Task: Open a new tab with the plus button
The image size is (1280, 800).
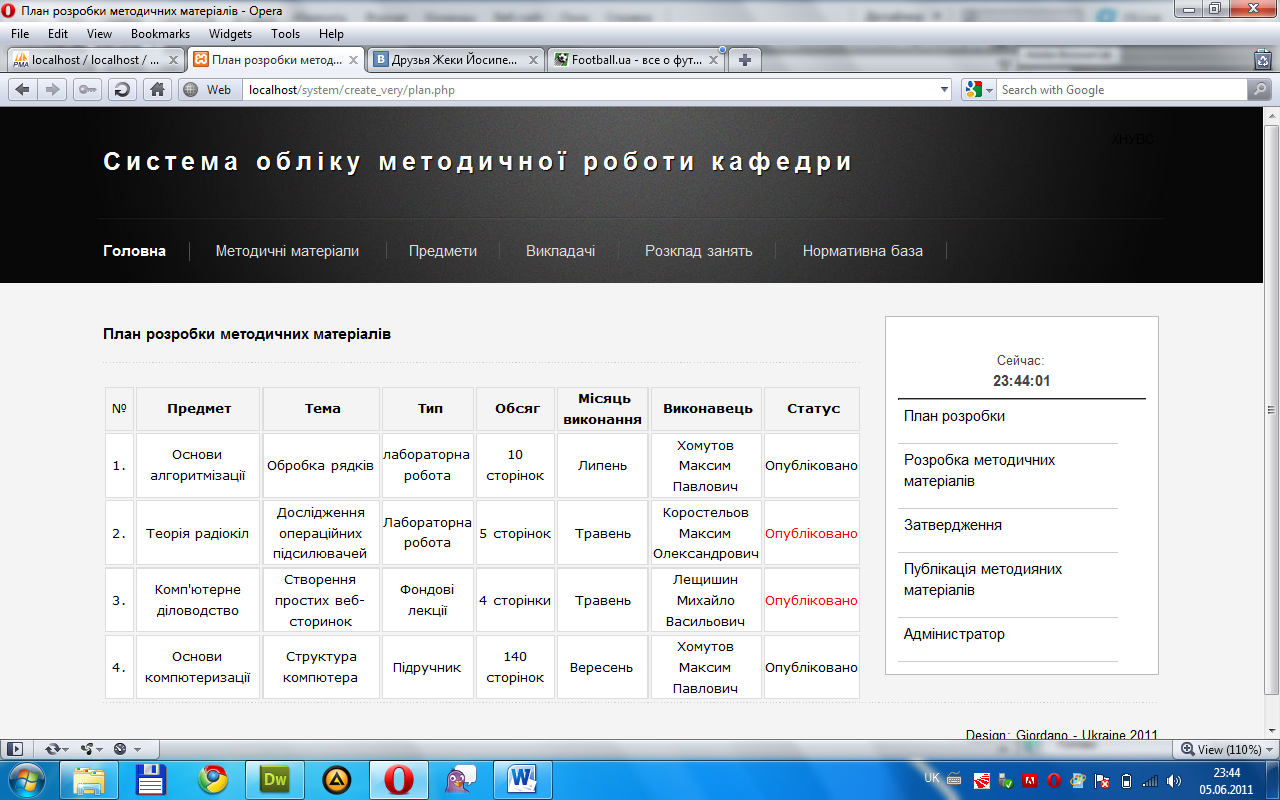Action: click(x=744, y=60)
